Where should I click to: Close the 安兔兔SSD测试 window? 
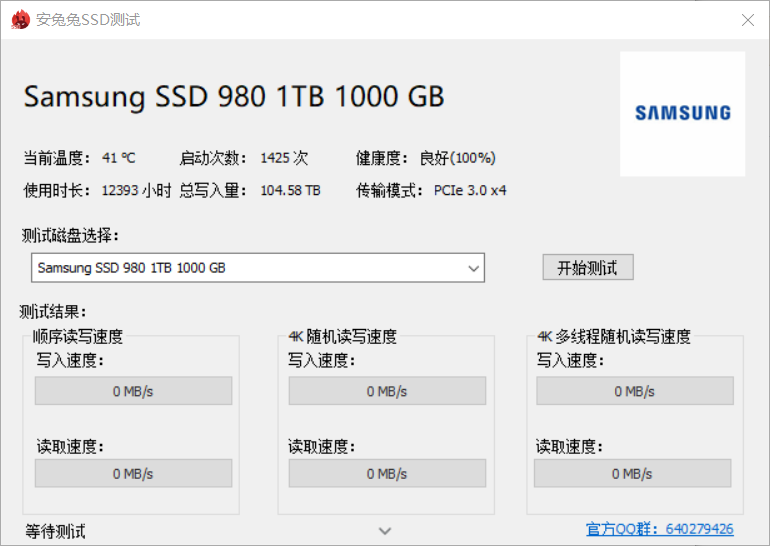[x=747, y=20]
